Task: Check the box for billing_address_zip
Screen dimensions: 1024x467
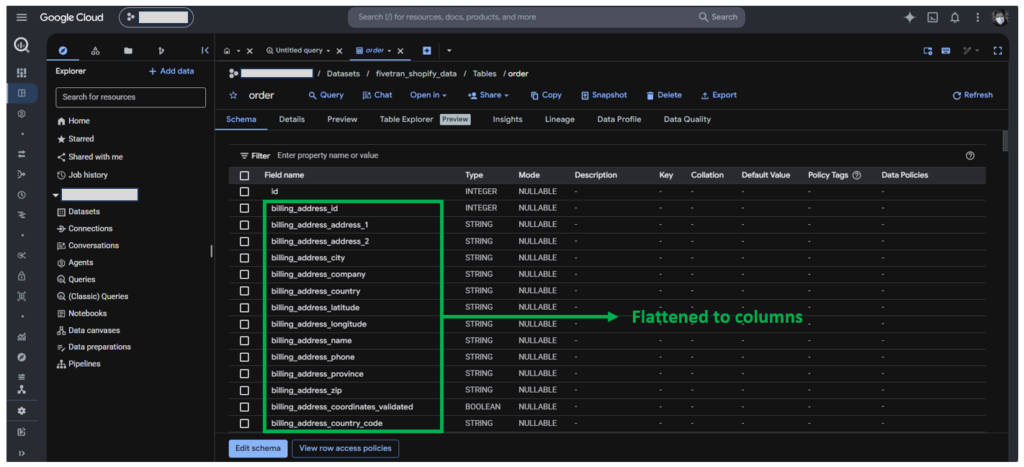Action: pos(244,391)
